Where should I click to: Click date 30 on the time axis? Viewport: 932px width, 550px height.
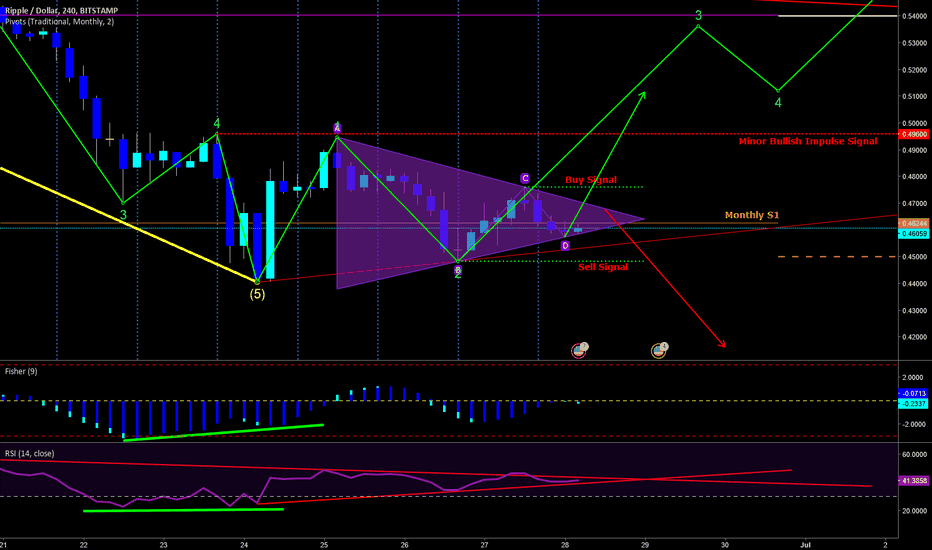725,544
